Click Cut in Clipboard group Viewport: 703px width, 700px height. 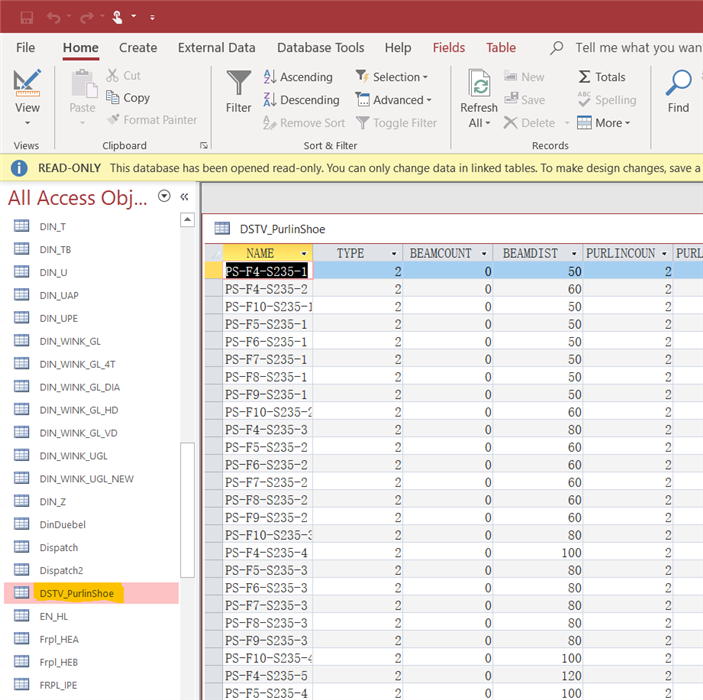point(124,75)
